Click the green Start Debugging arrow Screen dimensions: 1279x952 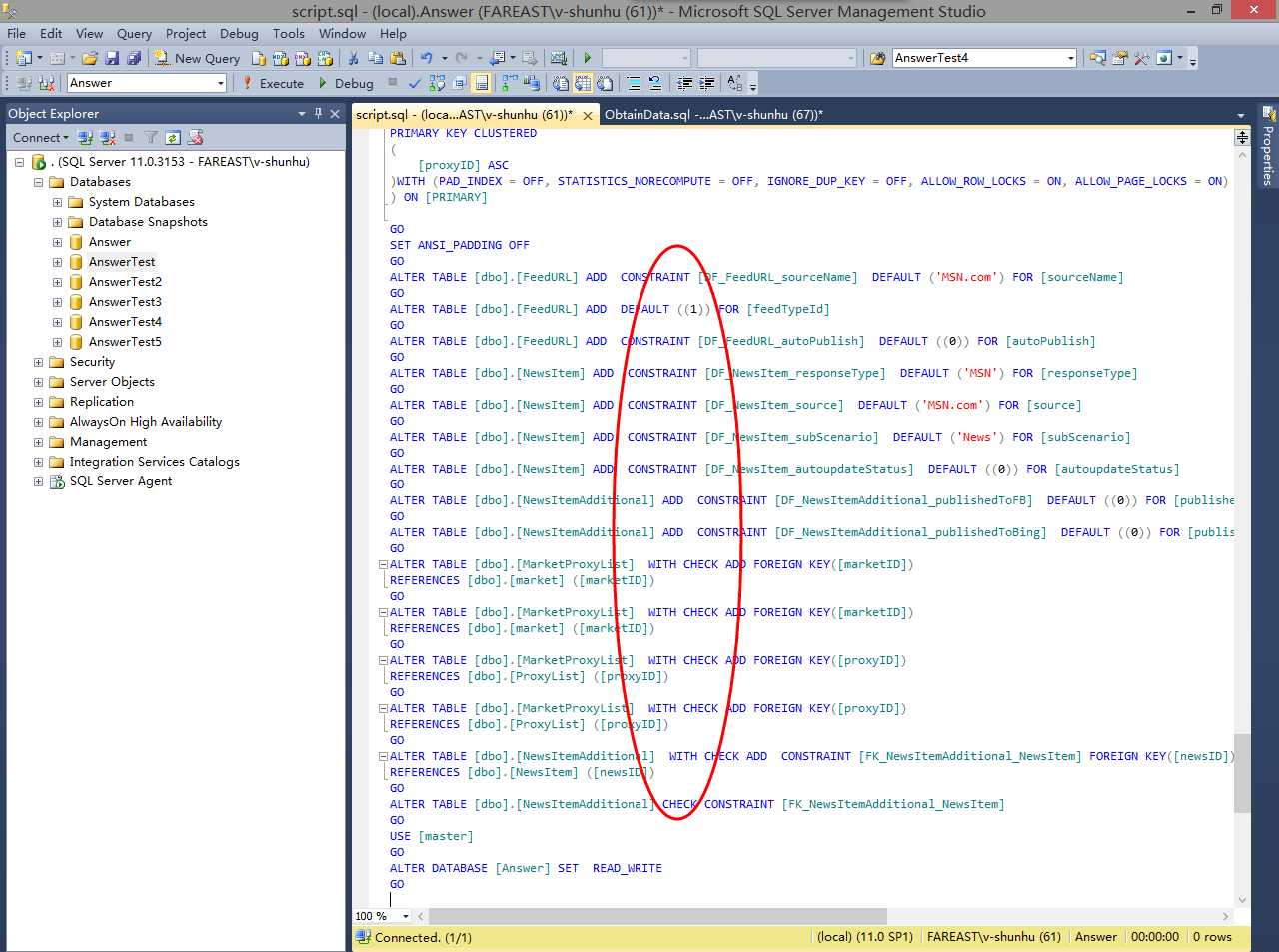coord(588,58)
